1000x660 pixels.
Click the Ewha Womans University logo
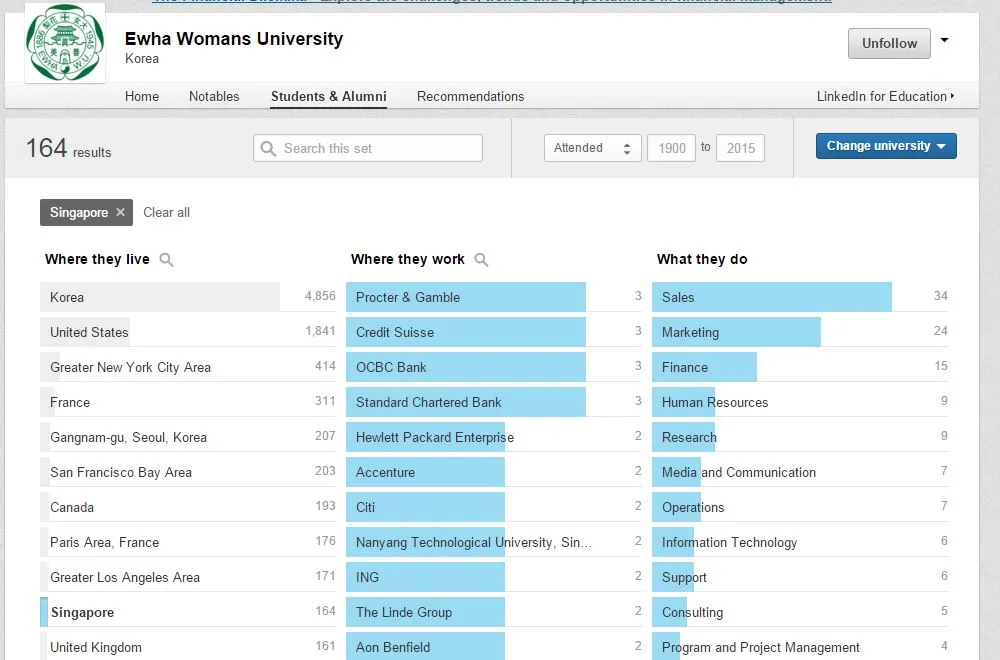click(65, 43)
